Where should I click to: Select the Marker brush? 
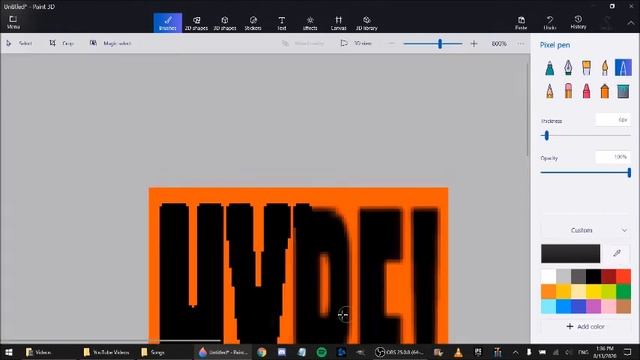550,68
